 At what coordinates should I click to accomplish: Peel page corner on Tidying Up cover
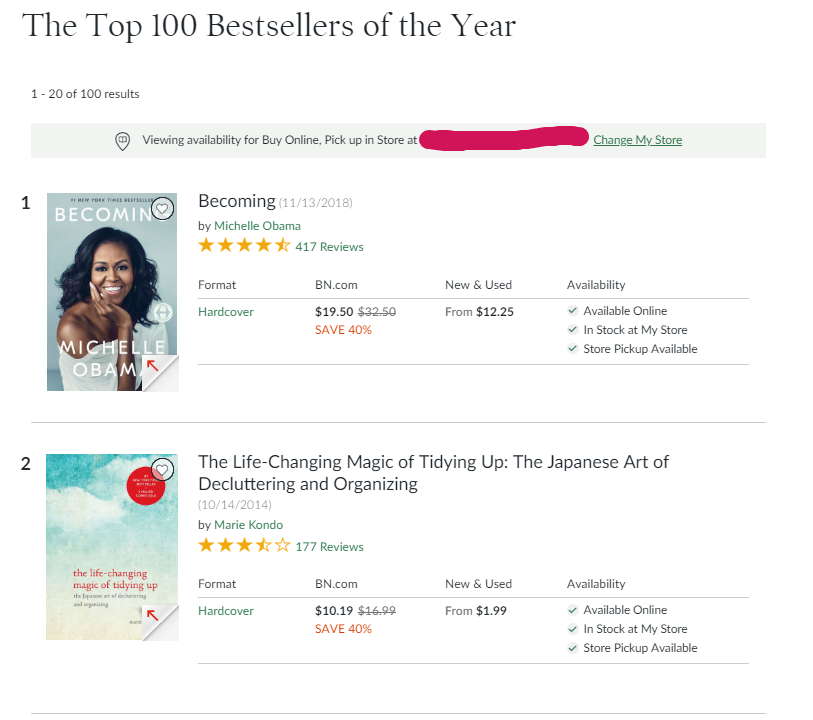(x=160, y=623)
